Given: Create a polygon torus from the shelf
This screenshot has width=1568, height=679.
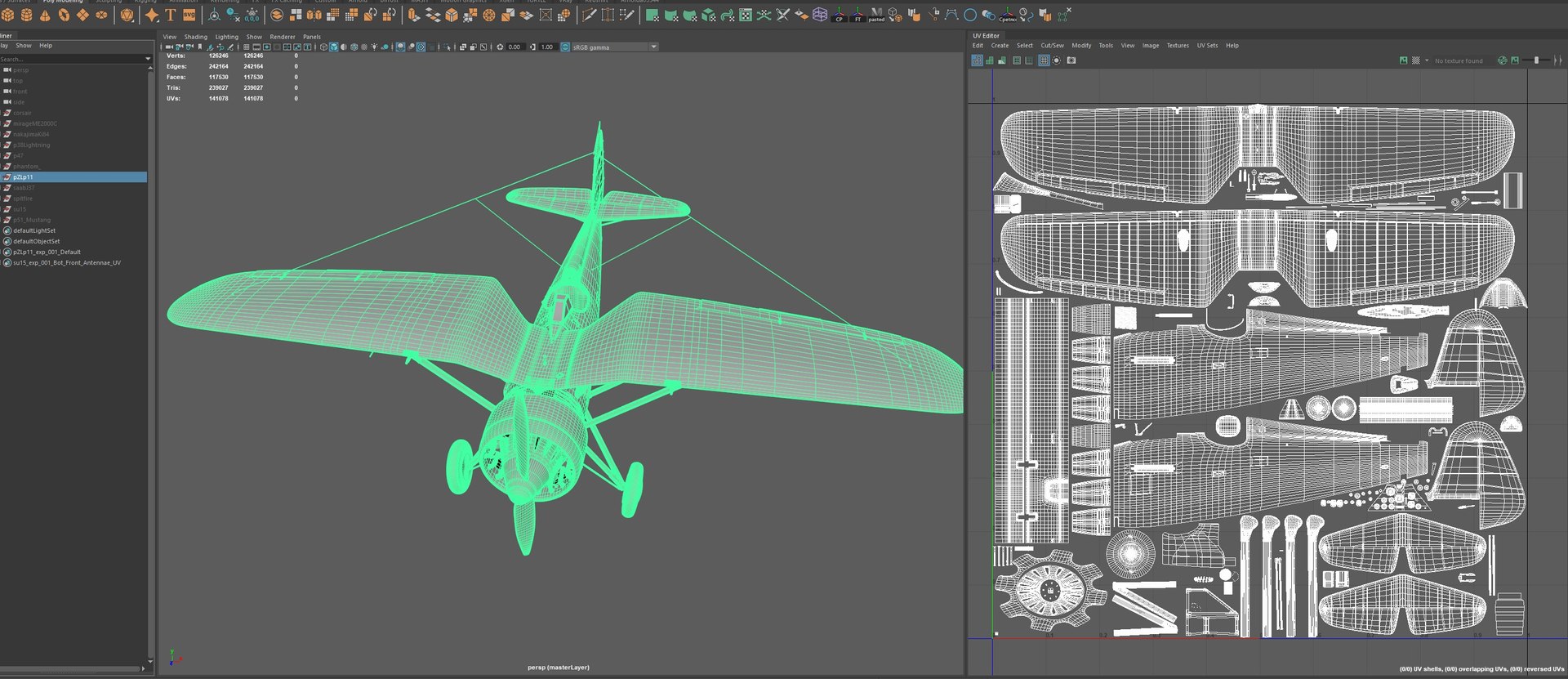Looking at the screenshot, I should (64, 15).
